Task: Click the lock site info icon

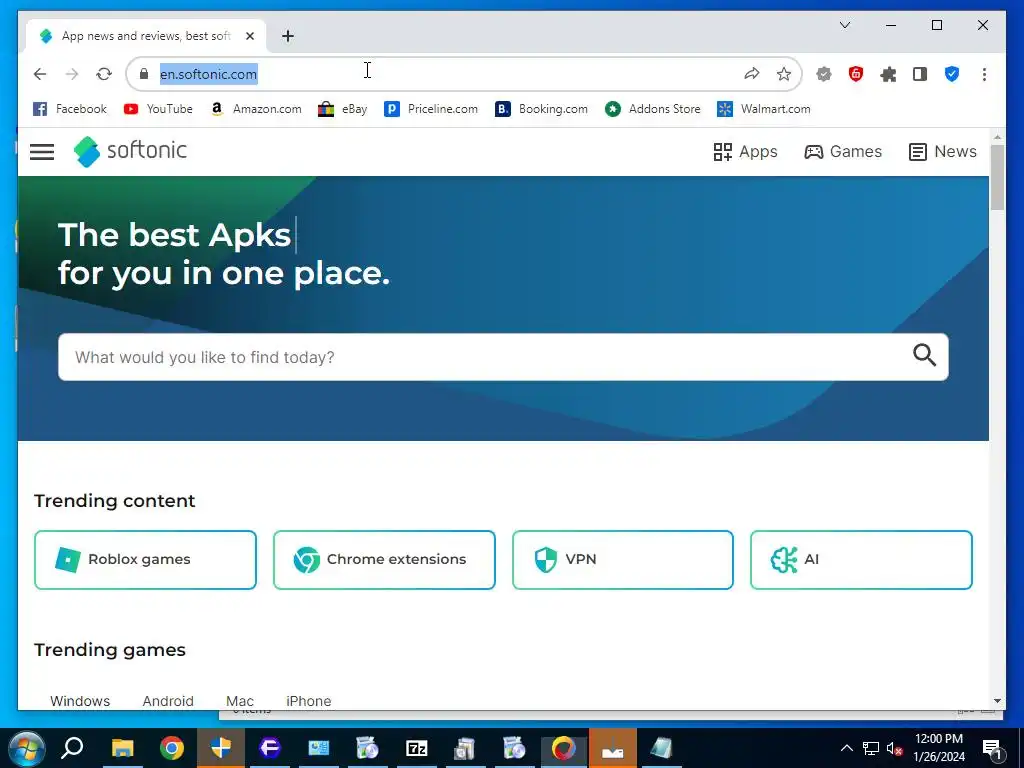Action: 144,74
